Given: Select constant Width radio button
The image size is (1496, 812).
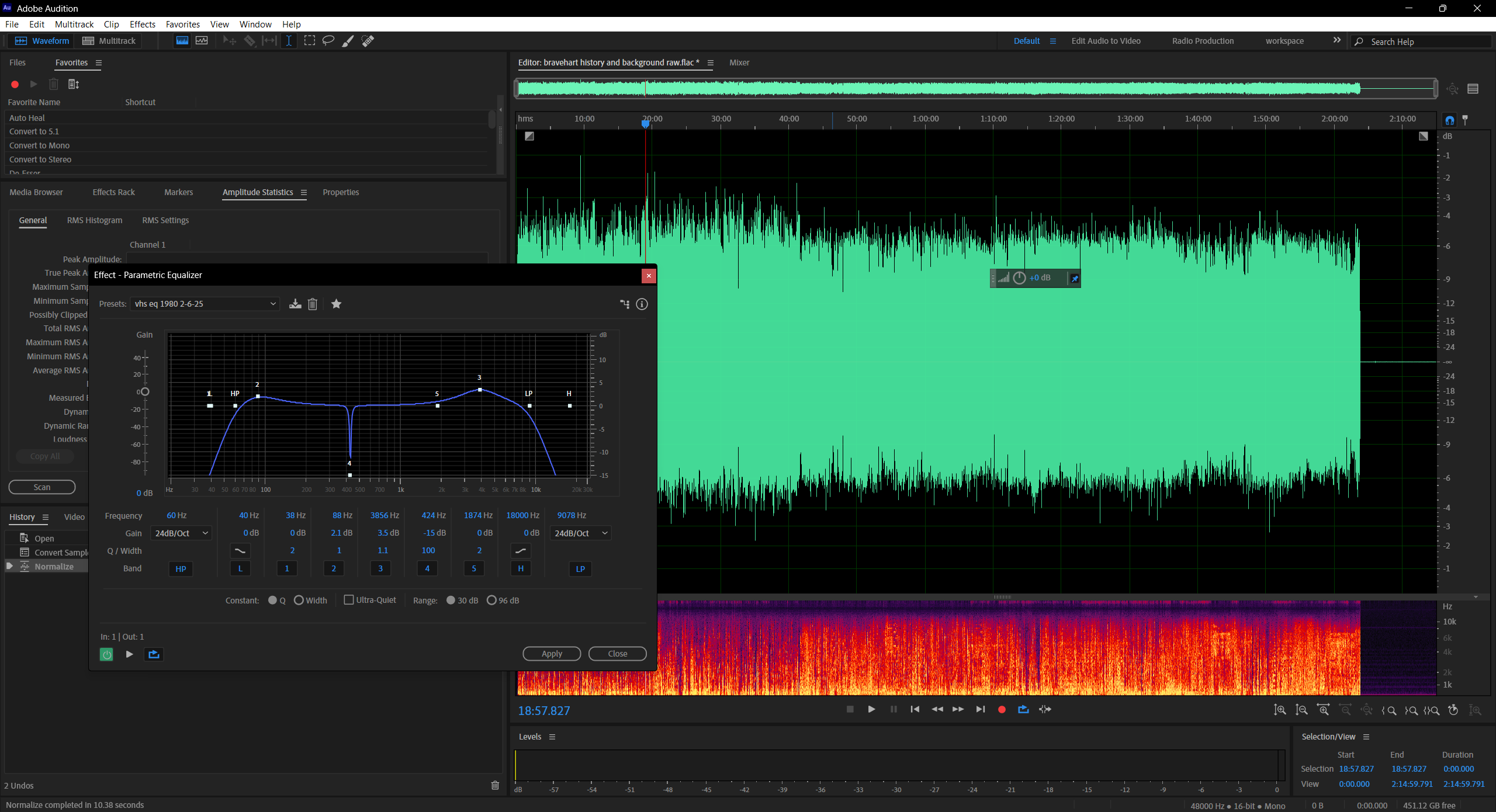Looking at the screenshot, I should (299, 600).
